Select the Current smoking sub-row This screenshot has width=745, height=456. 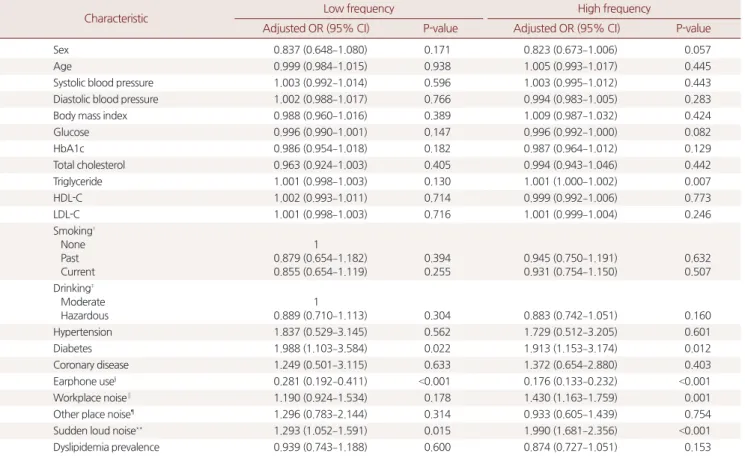pyautogui.click(x=77, y=272)
